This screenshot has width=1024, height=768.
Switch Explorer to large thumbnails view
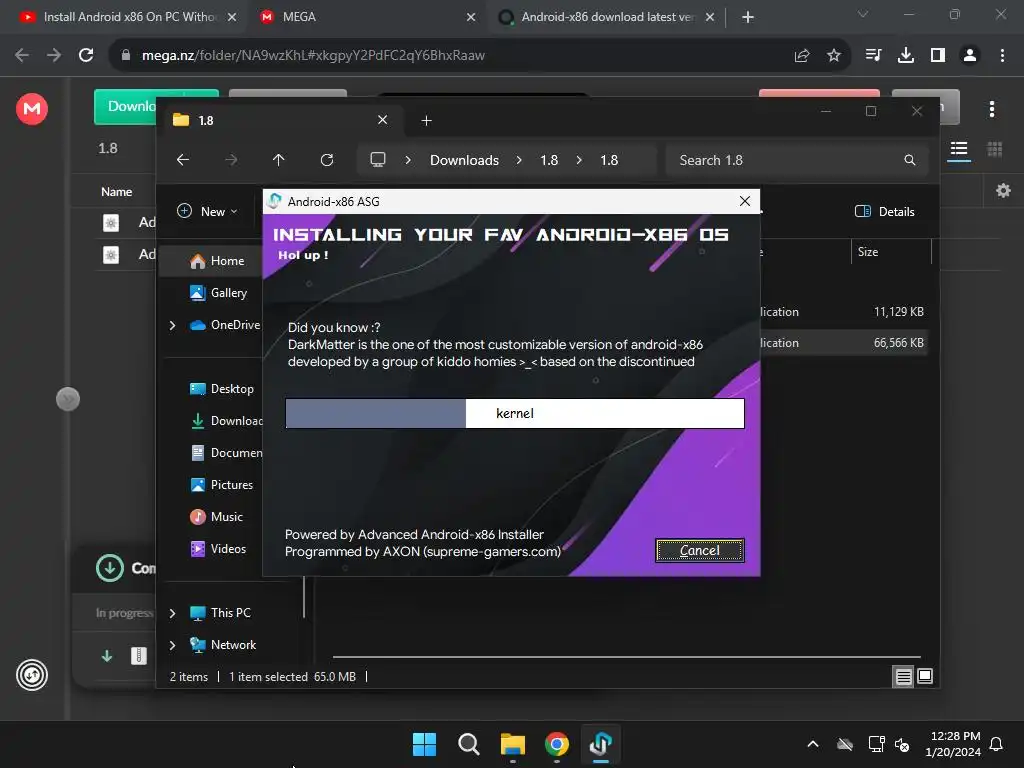coord(925,676)
